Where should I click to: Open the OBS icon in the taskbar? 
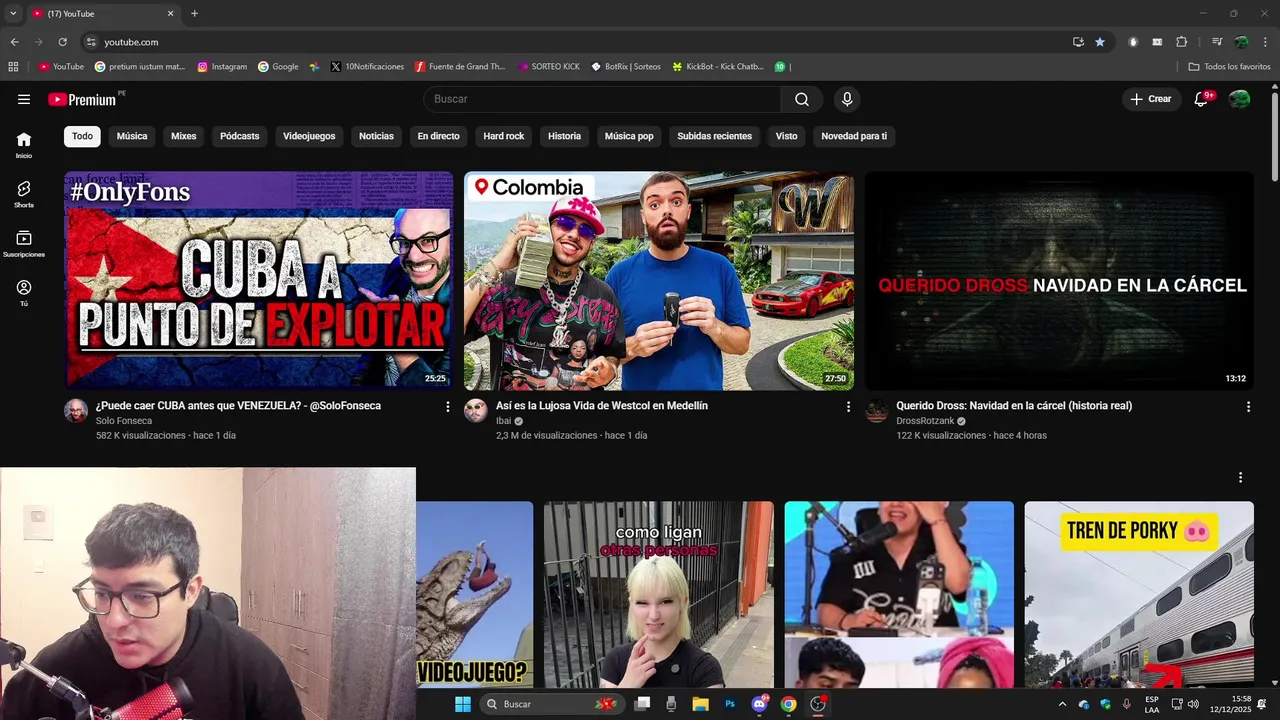tap(818, 704)
